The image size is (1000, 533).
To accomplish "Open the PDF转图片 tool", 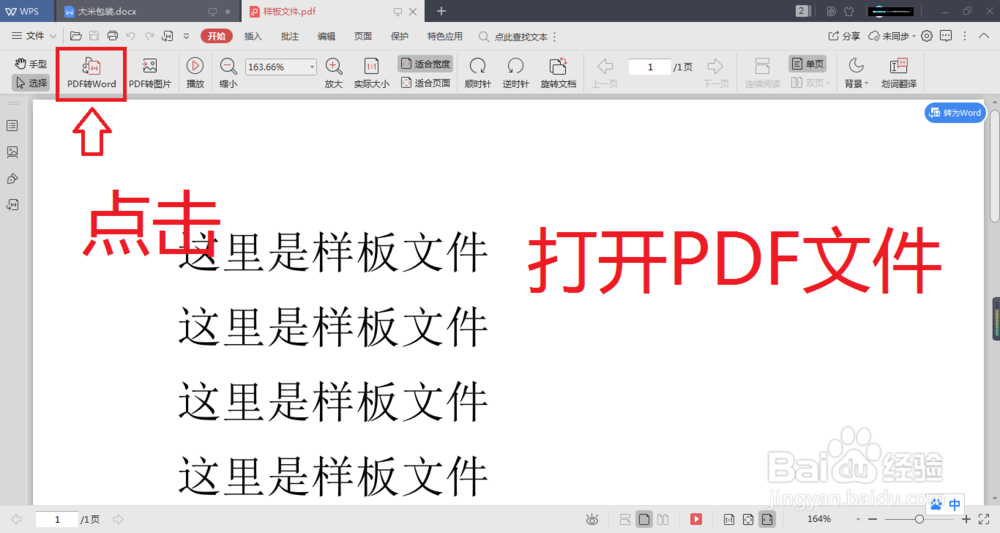I will click(x=150, y=73).
